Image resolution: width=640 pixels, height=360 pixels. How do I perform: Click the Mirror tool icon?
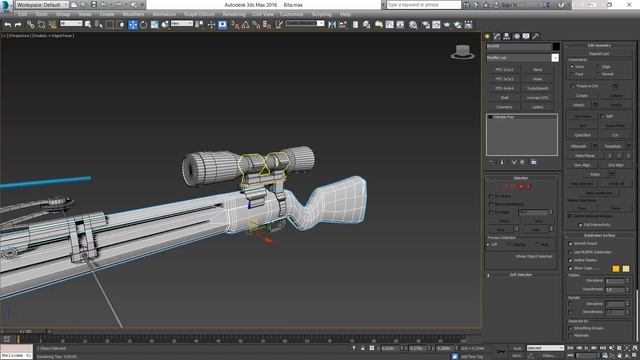point(332,25)
